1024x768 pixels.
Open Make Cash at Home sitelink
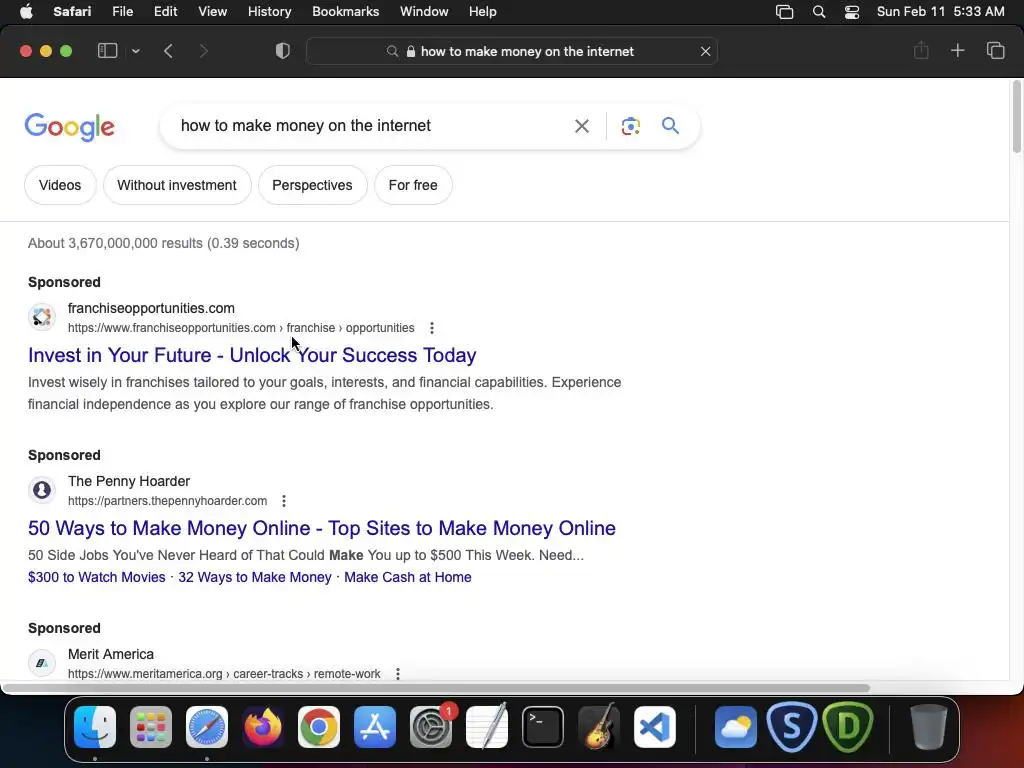tap(408, 577)
